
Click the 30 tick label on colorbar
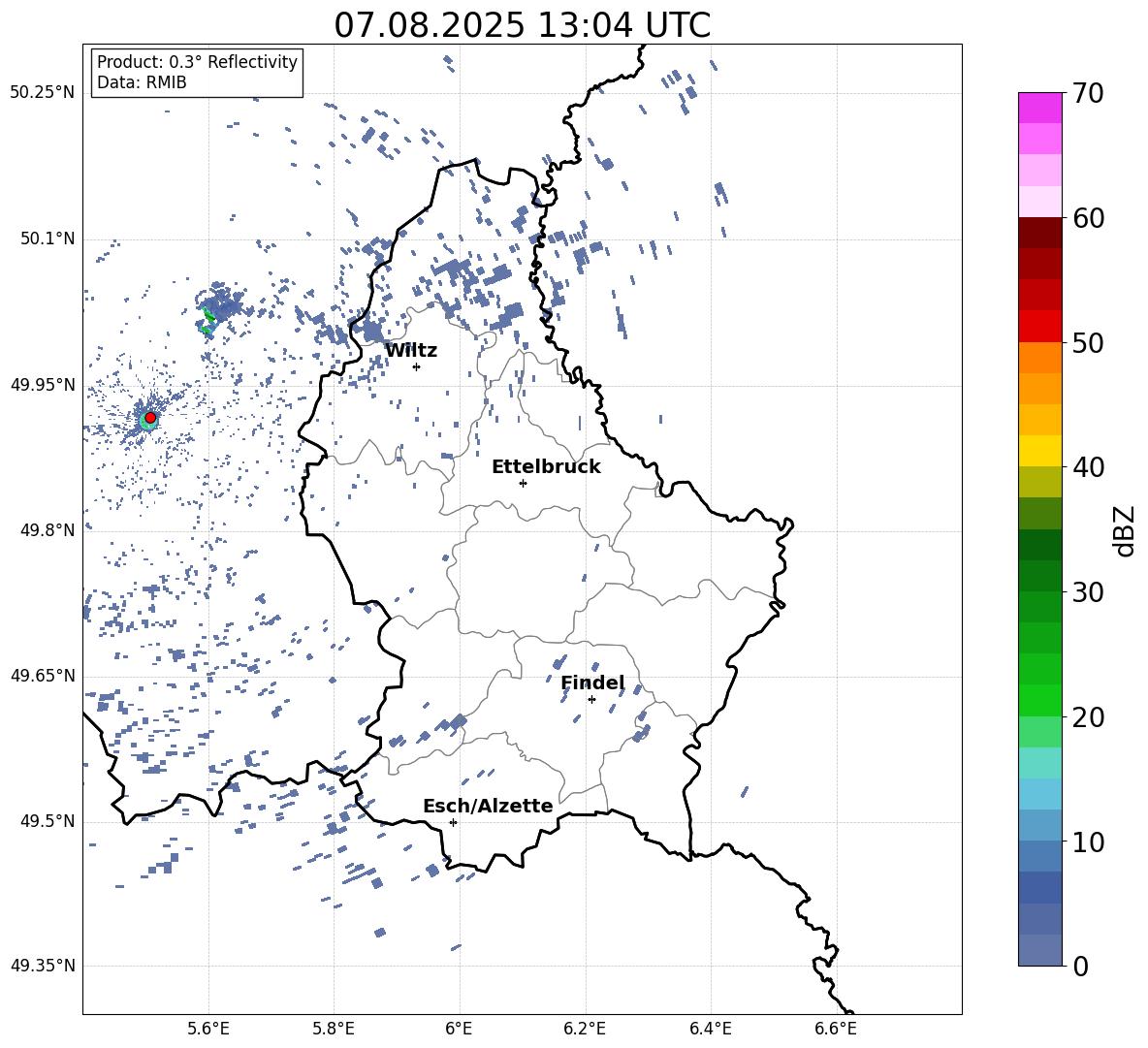pyautogui.click(x=1088, y=592)
